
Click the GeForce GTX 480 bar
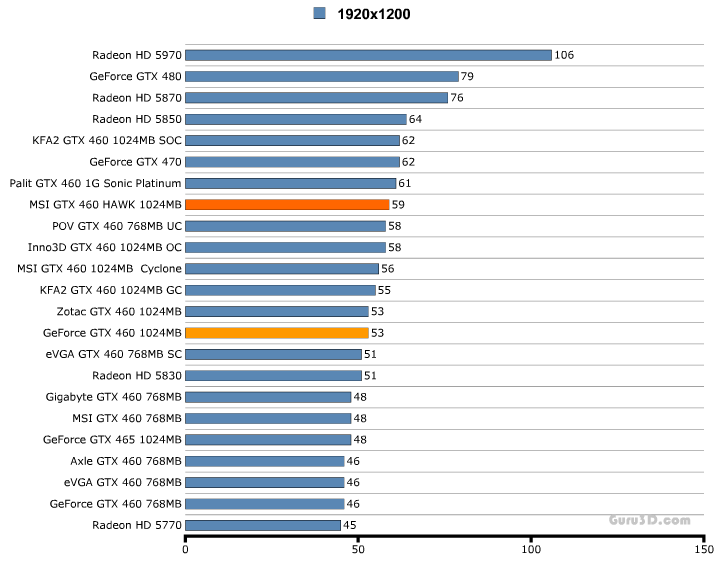pos(321,76)
